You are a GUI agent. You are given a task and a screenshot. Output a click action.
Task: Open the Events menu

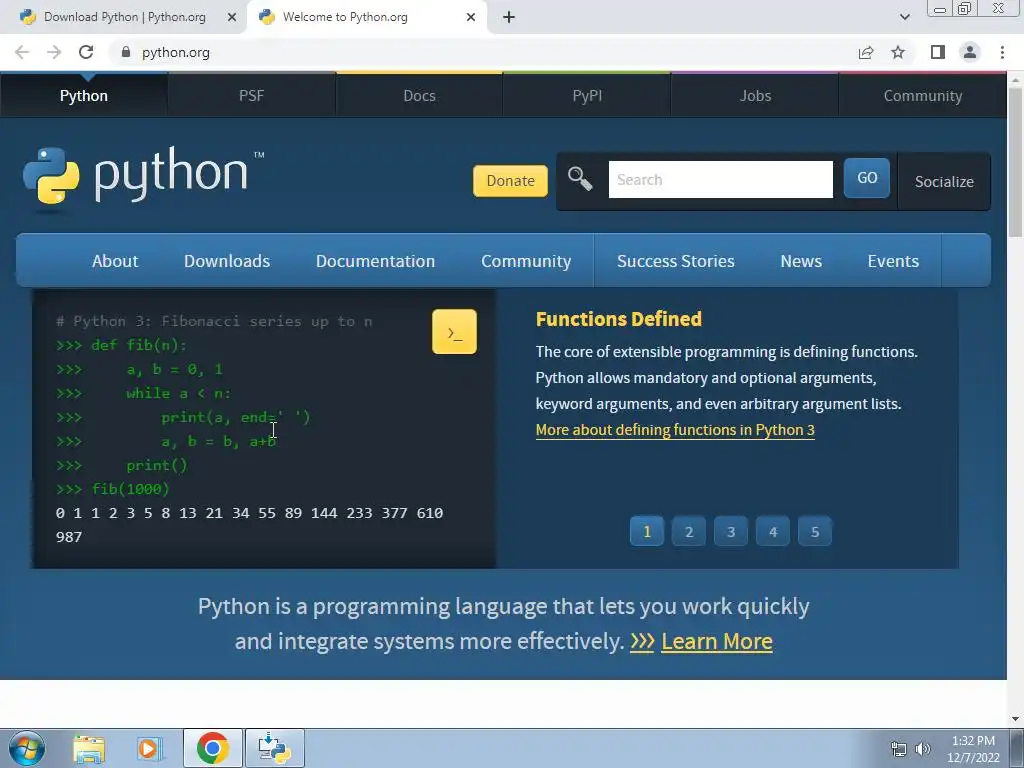coord(893,261)
